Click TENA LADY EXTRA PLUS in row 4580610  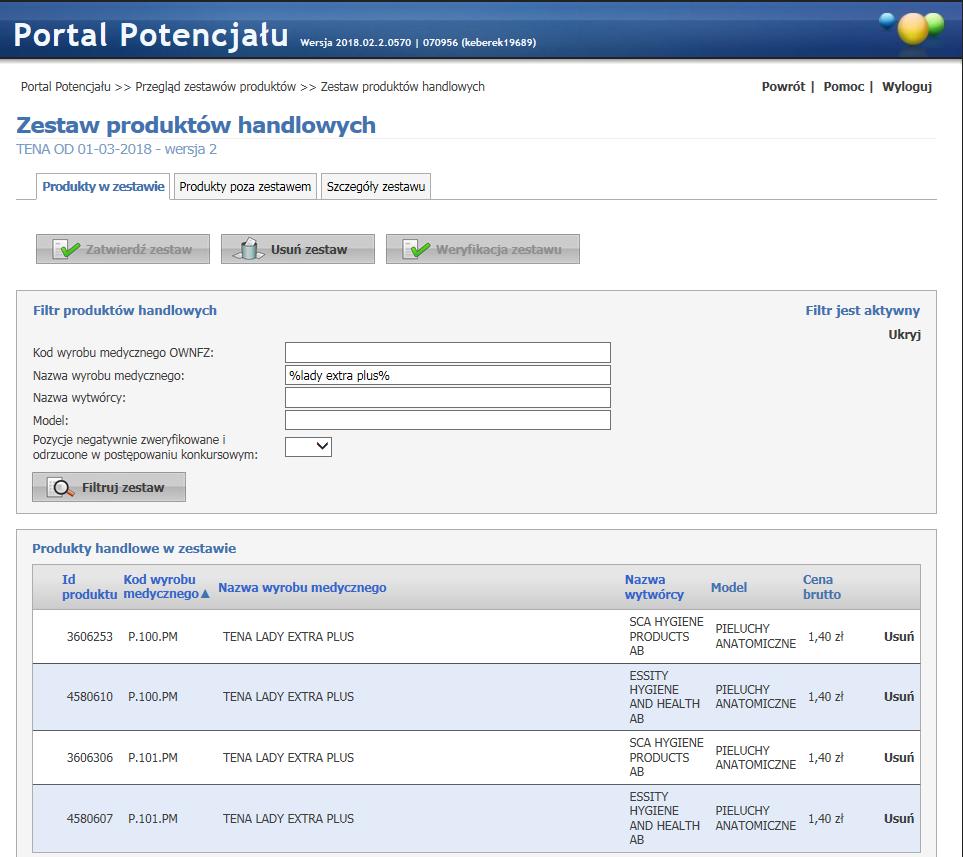point(288,697)
